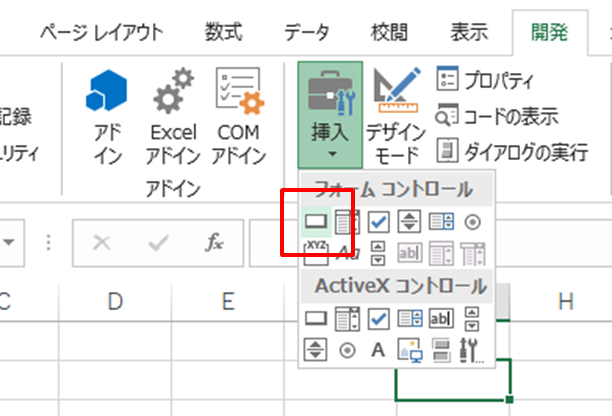Viewport: 612px width, 416px height.
Task: Choose the Form Control Combo Box icon
Action: 347,222
